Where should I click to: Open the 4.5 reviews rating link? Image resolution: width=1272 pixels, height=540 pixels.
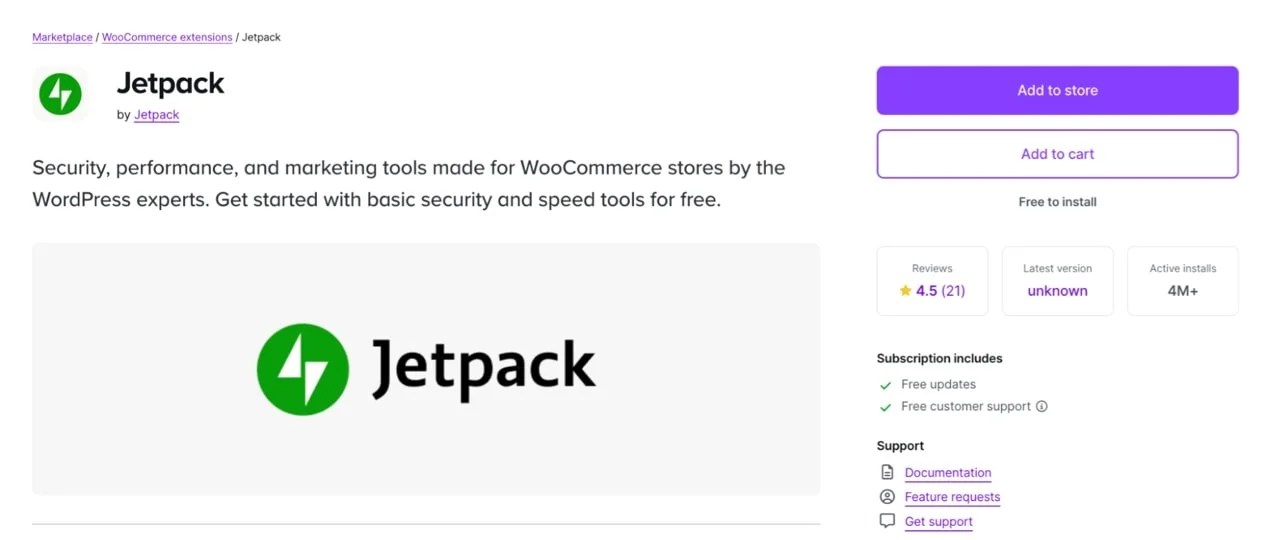[x=939, y=291]
